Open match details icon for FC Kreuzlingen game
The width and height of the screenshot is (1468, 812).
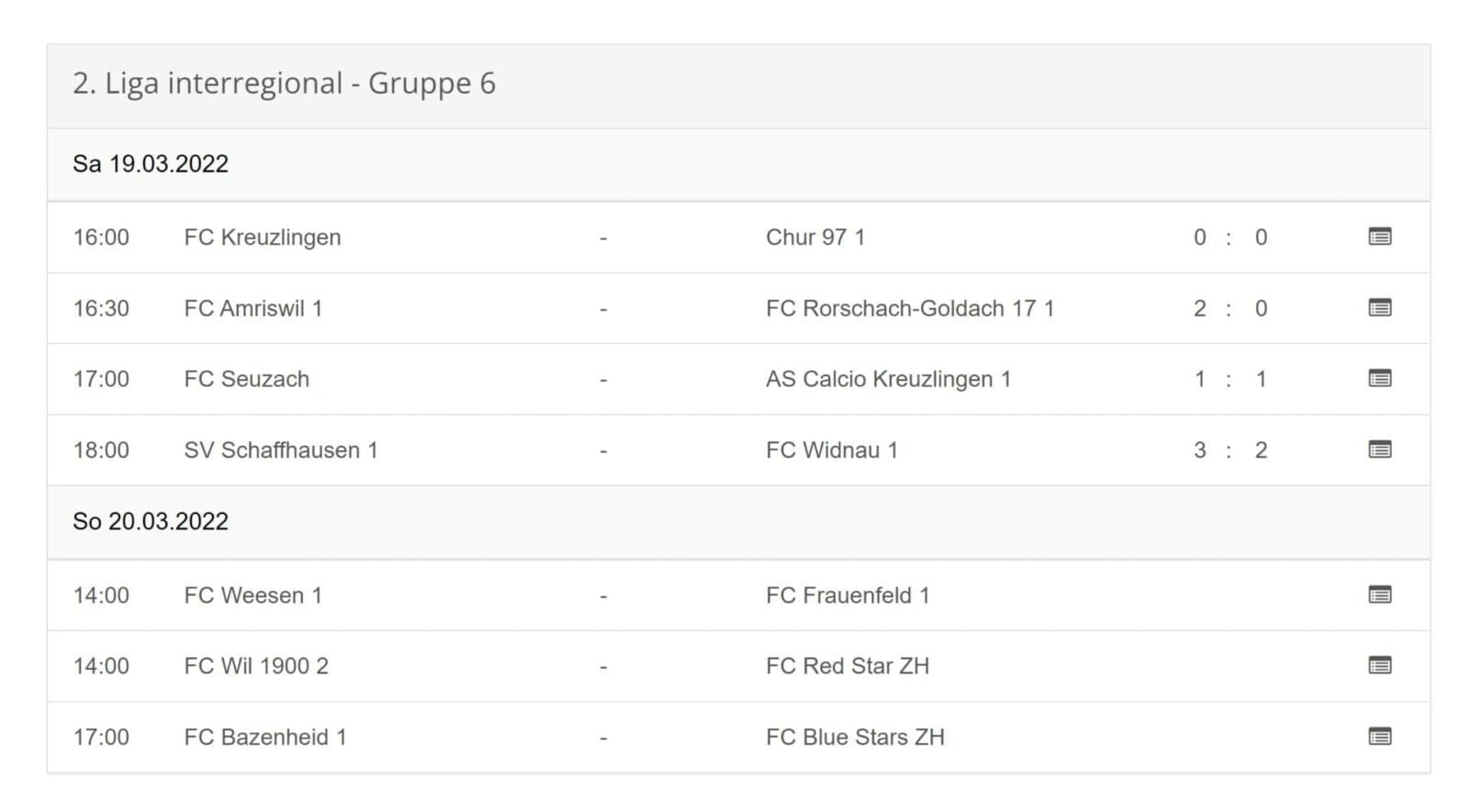[x=1379, y=237]
